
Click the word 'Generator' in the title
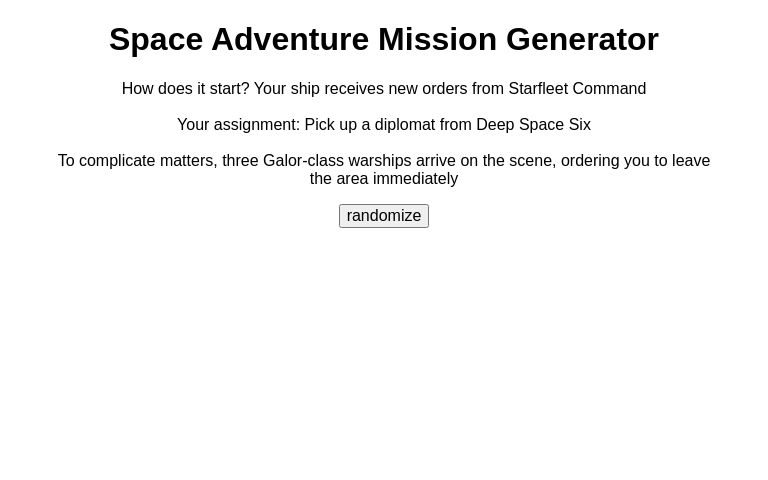click(x=582, y=39)
